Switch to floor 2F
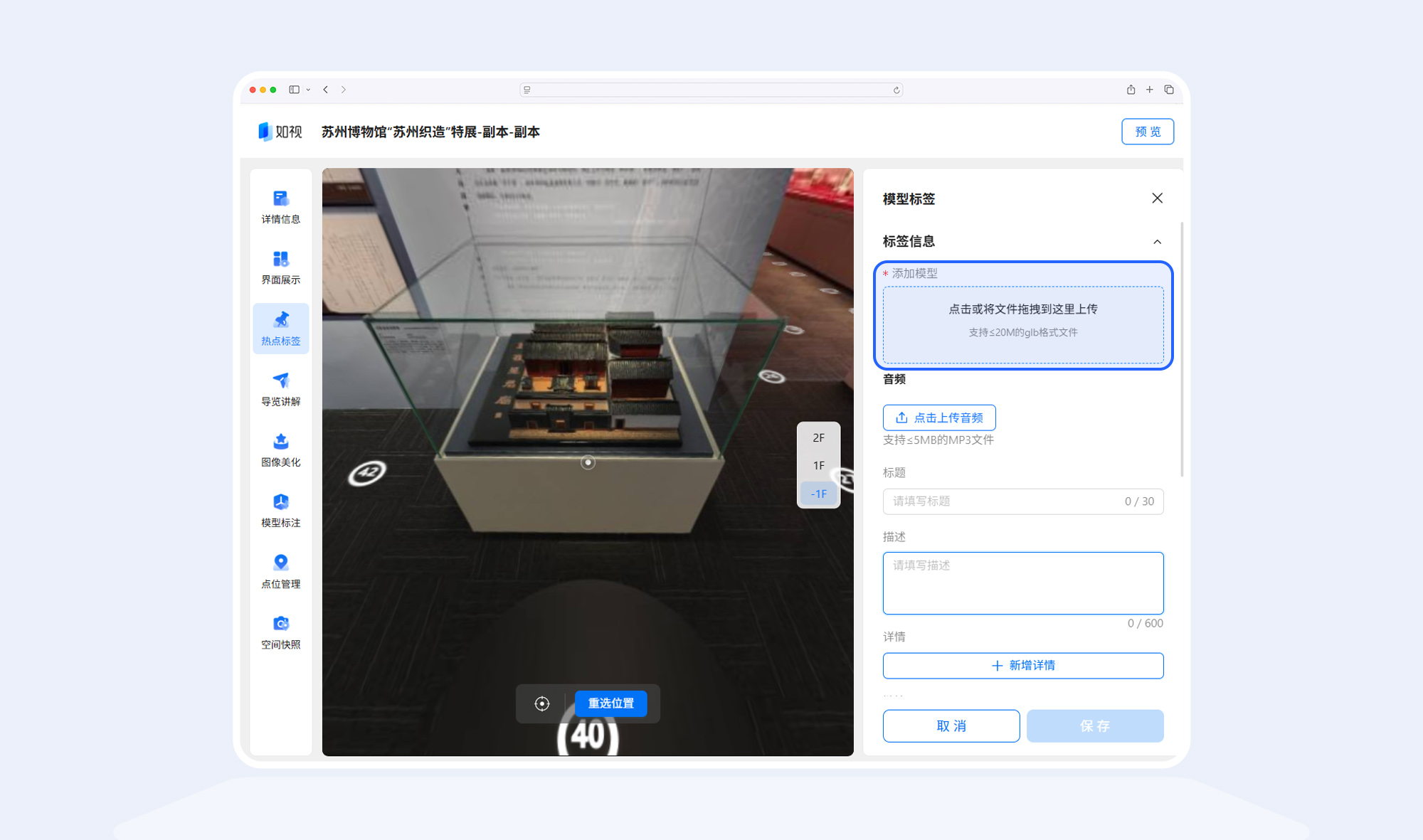This screenshot has height=840, width=1423. (818, 438)
